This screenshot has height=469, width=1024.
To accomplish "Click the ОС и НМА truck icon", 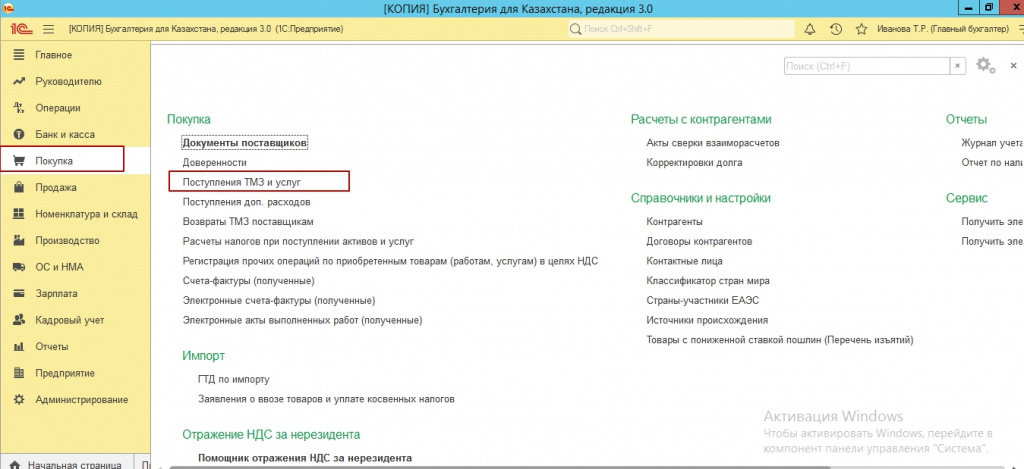I will pos(19,267).
